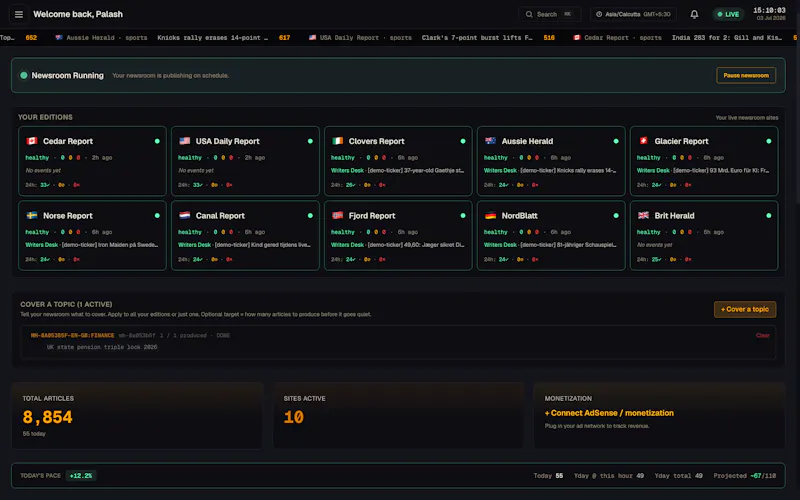This screenshot has height=500, width=800.
Task: Click the Norway flag on Fjord Report
Action: [x=337, y=215]
